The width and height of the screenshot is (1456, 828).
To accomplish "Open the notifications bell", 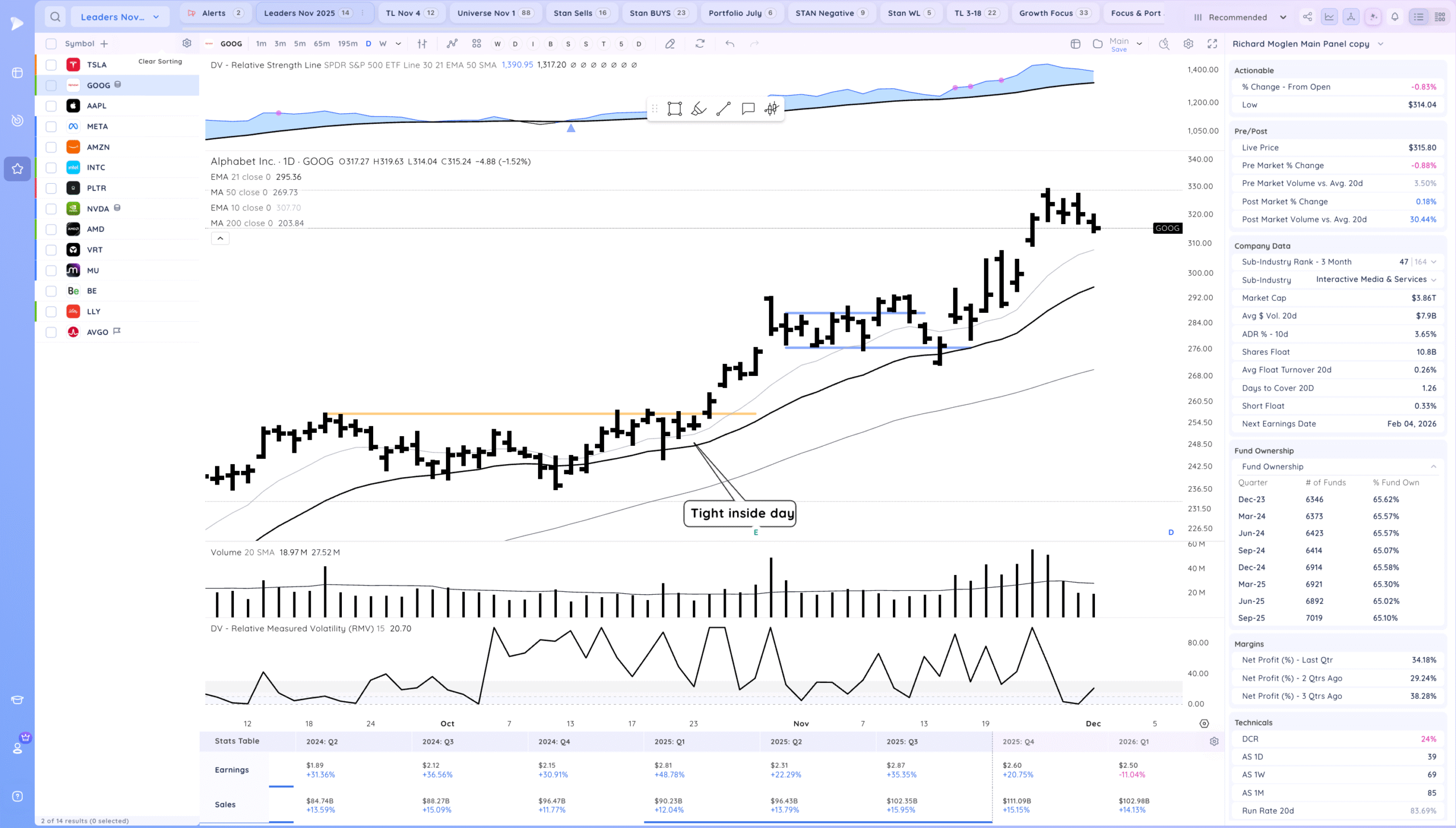I will pyautogui.click(x=1395, y=17).
